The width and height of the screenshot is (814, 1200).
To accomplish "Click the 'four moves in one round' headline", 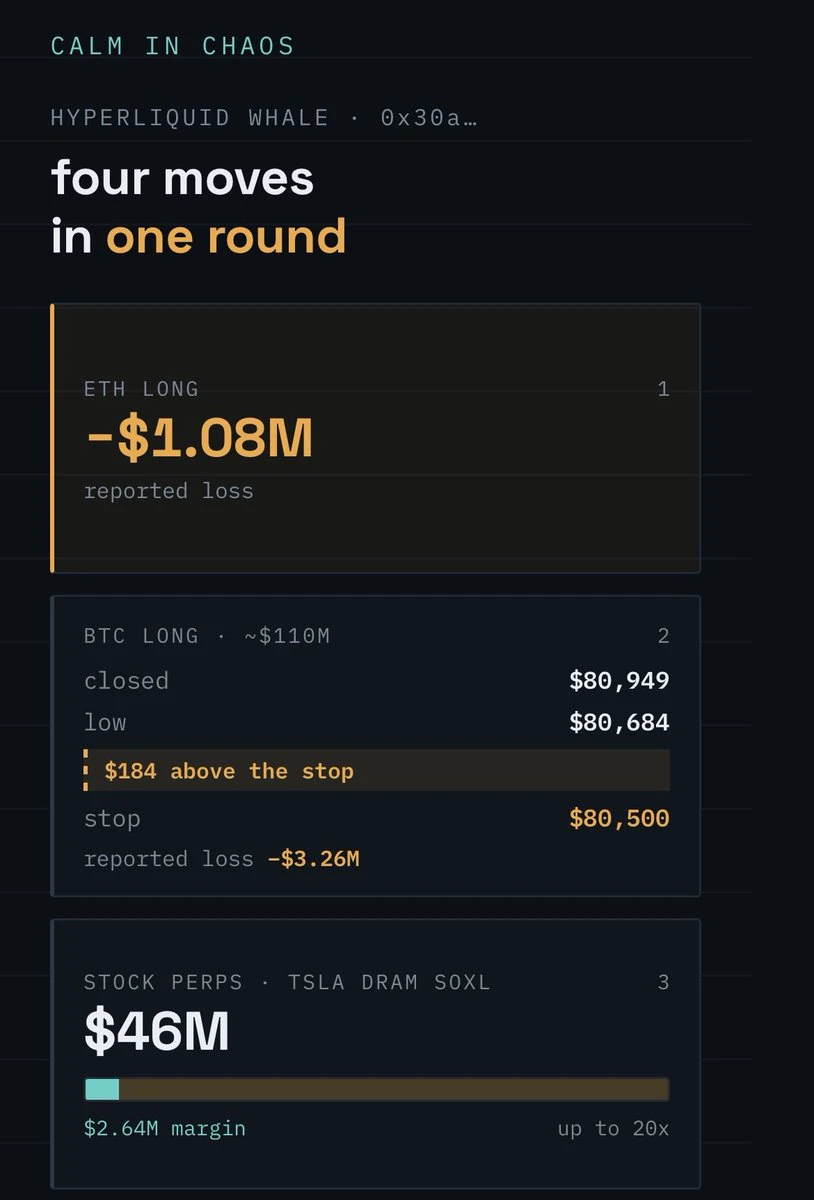I will point(199,208).
